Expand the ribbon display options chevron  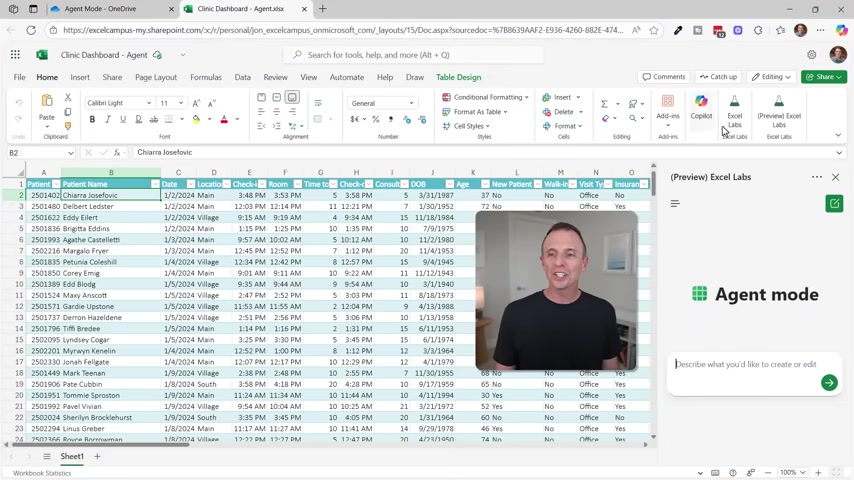838,135
